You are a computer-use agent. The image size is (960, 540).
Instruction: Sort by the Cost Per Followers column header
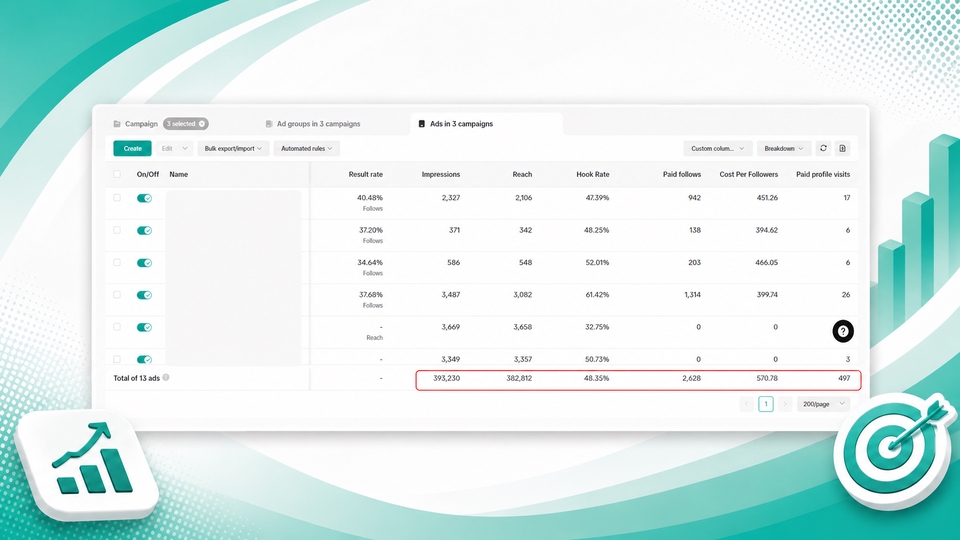point(749,174)
